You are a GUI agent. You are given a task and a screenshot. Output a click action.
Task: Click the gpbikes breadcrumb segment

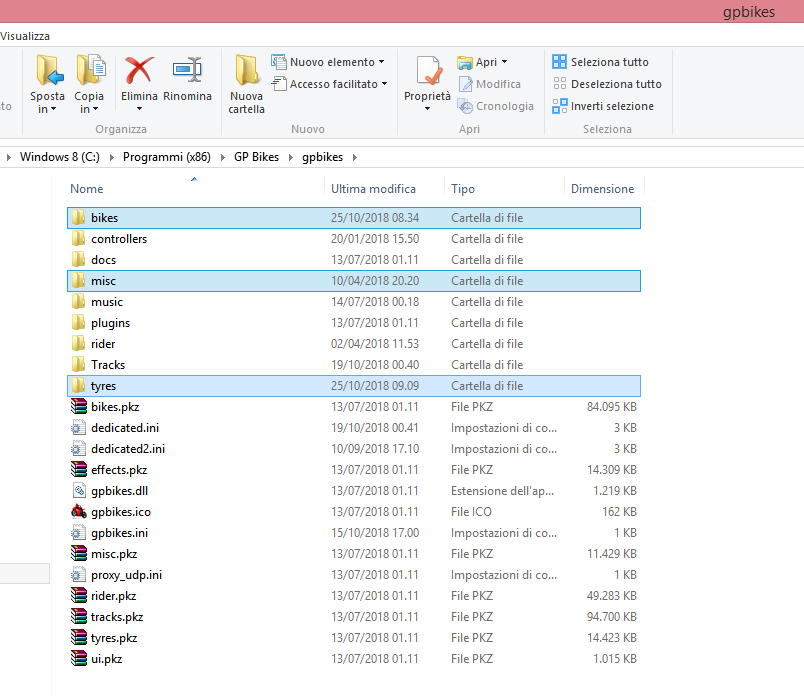[x=323, y=157]
